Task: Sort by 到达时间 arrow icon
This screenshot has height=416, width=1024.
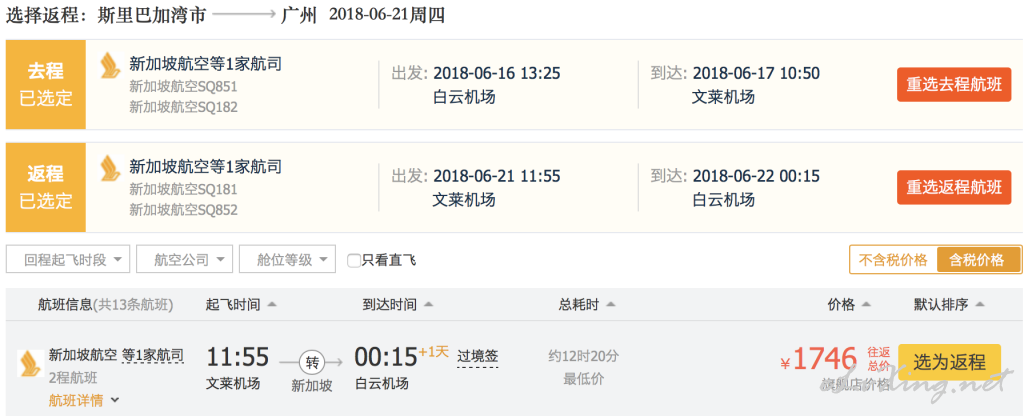Action: pos(428,304)
